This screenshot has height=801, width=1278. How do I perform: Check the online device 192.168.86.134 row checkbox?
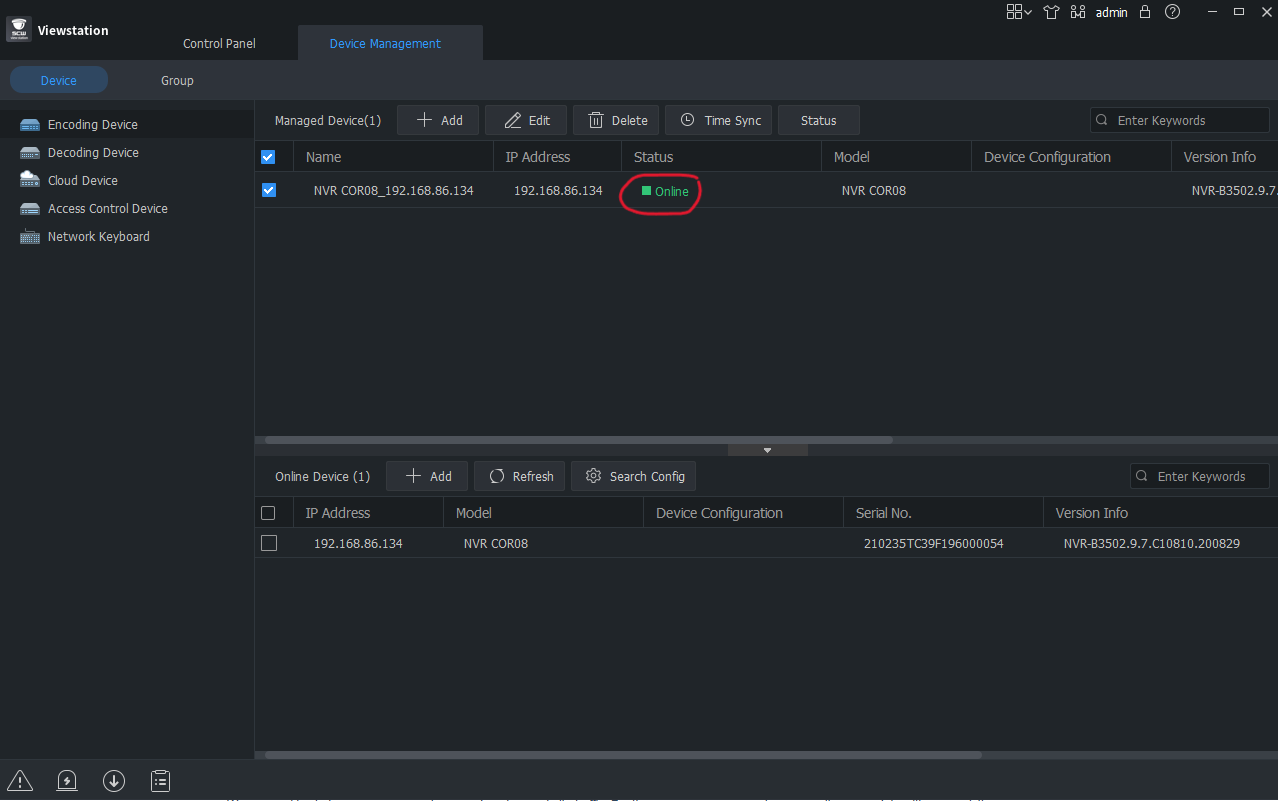(x=268, y=543)
